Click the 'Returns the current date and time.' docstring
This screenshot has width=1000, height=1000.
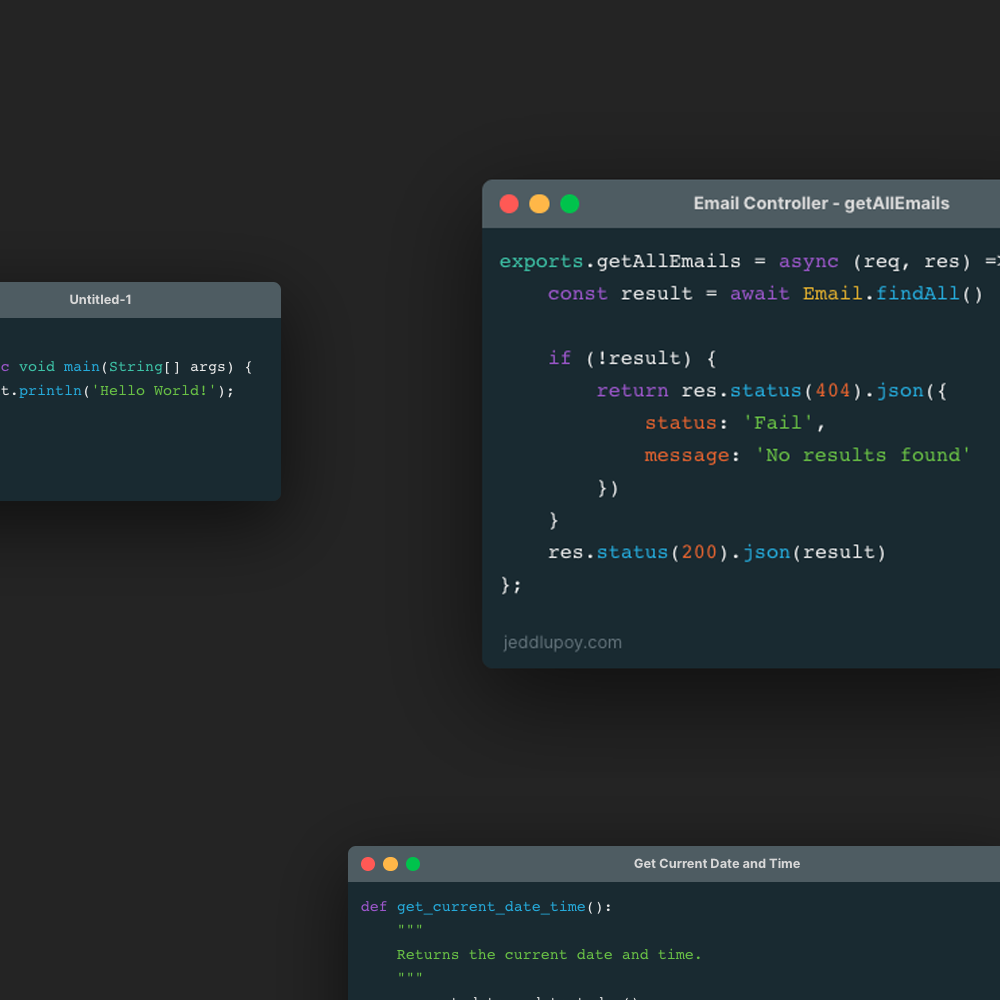(x=549, y=955)
